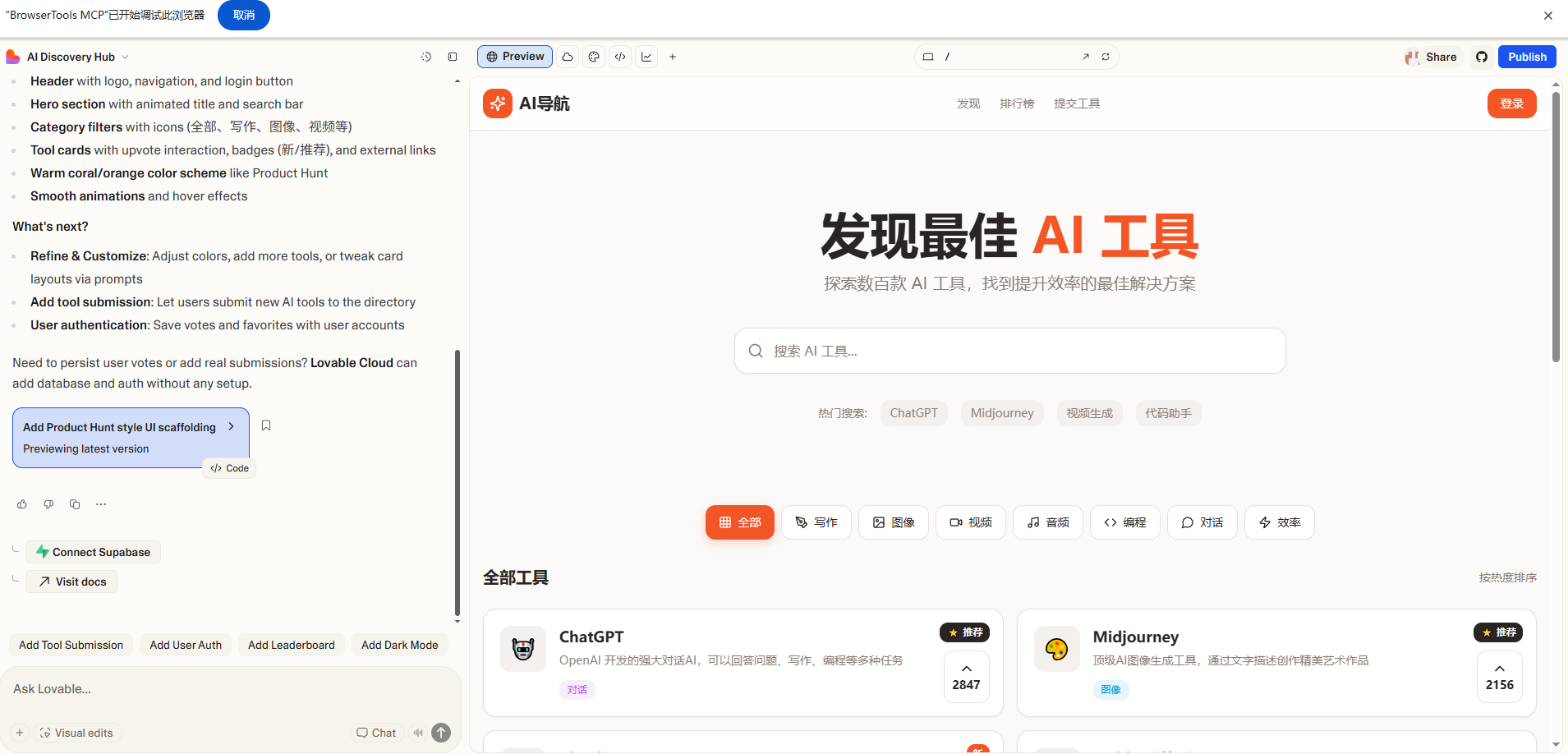Thumbs up the AI response
1568x754 pixels.
click(x=22, y=504)
